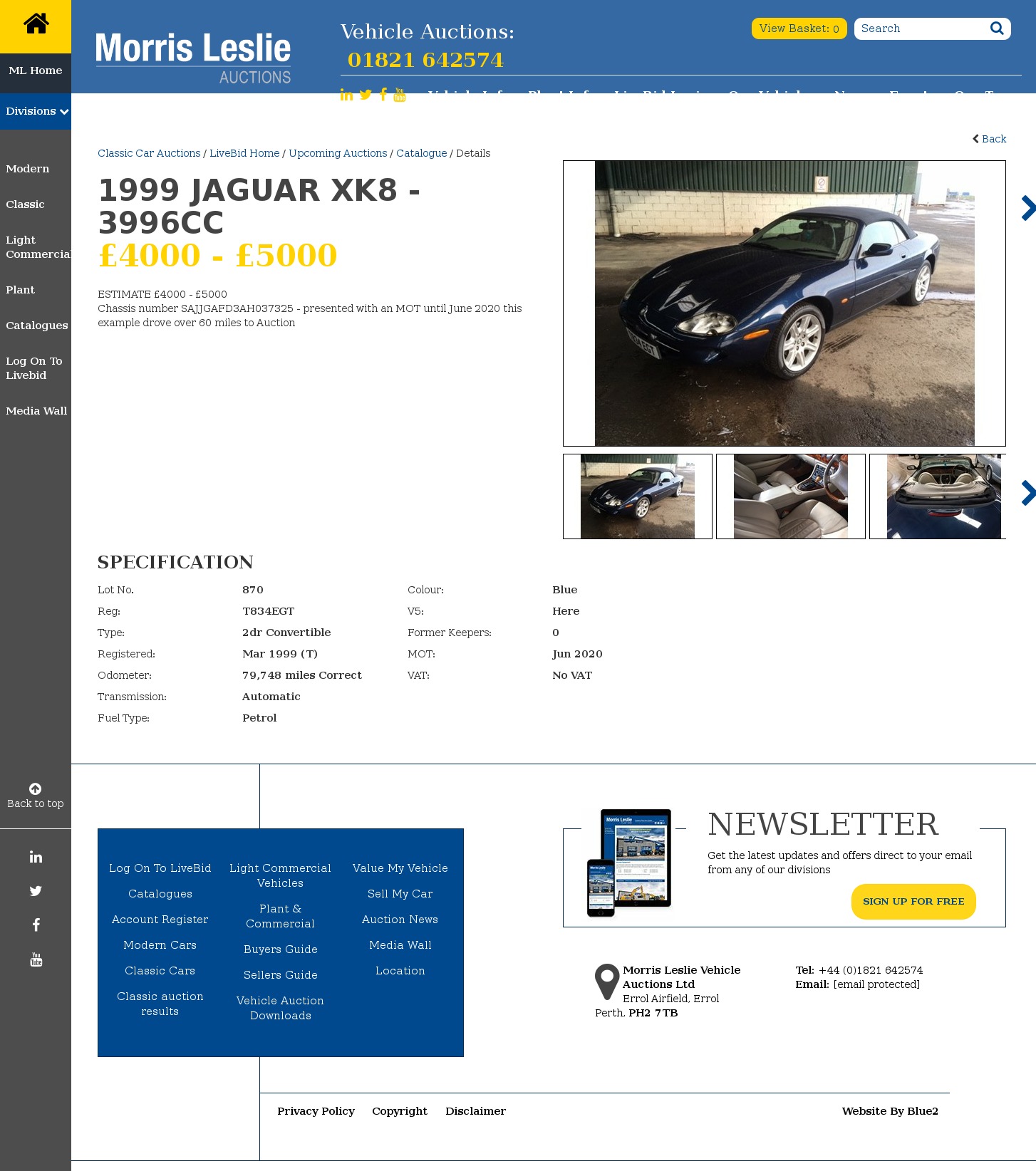Viewport: 1036px width, 1171px height.
Task: Open footer Media Wall link
Action: tap(400, 945)
